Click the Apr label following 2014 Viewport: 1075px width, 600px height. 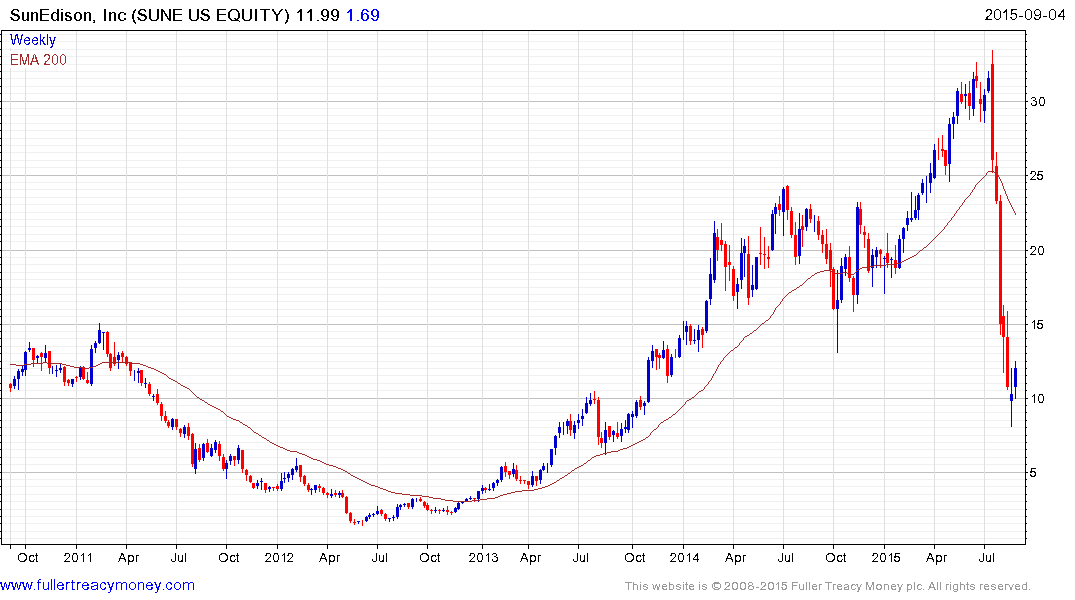(x=735, y=557)
